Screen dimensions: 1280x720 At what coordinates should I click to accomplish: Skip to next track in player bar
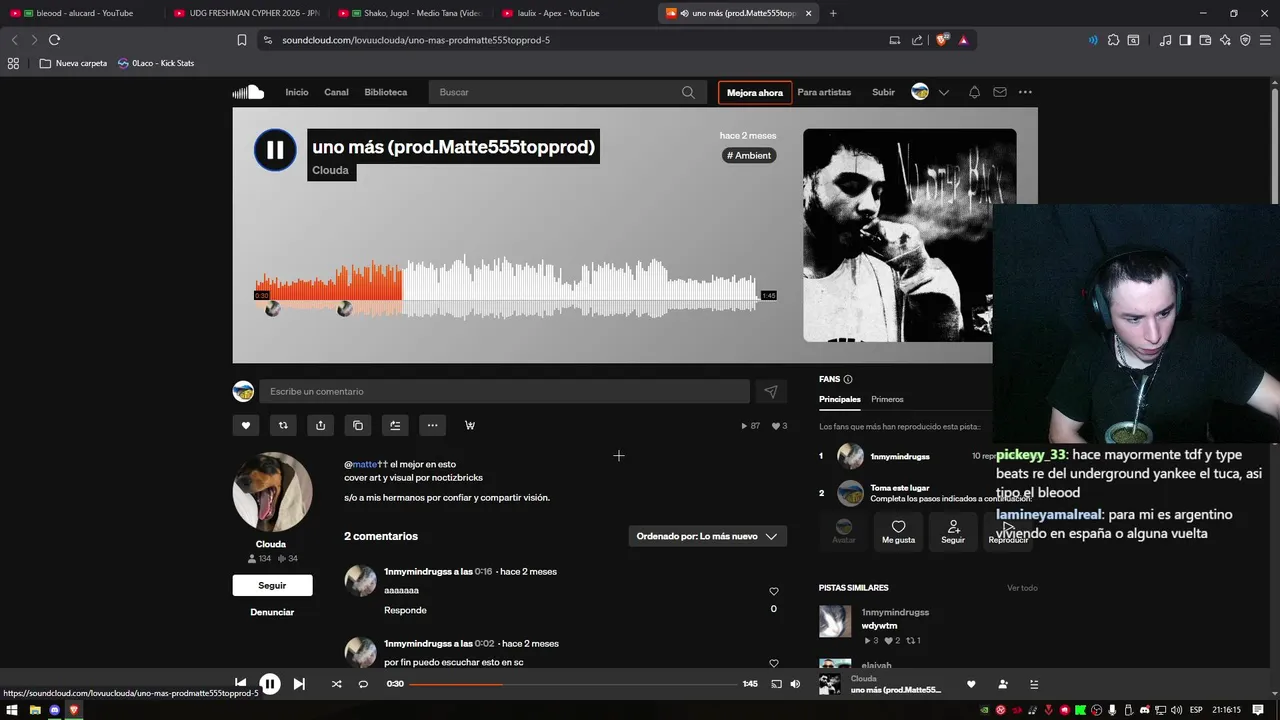[x=299, y=684]
